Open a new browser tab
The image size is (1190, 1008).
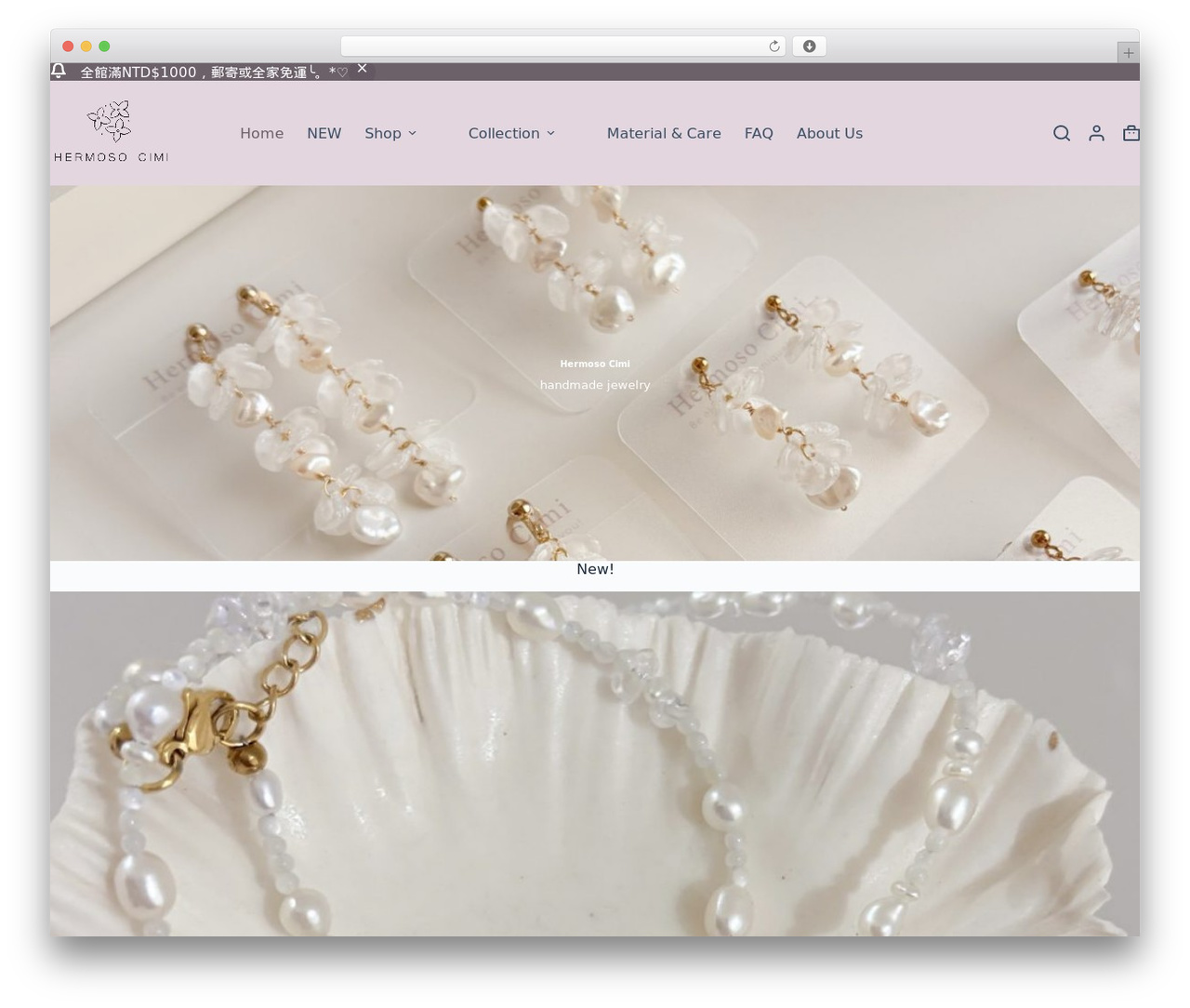click(x=1128, y=53)
